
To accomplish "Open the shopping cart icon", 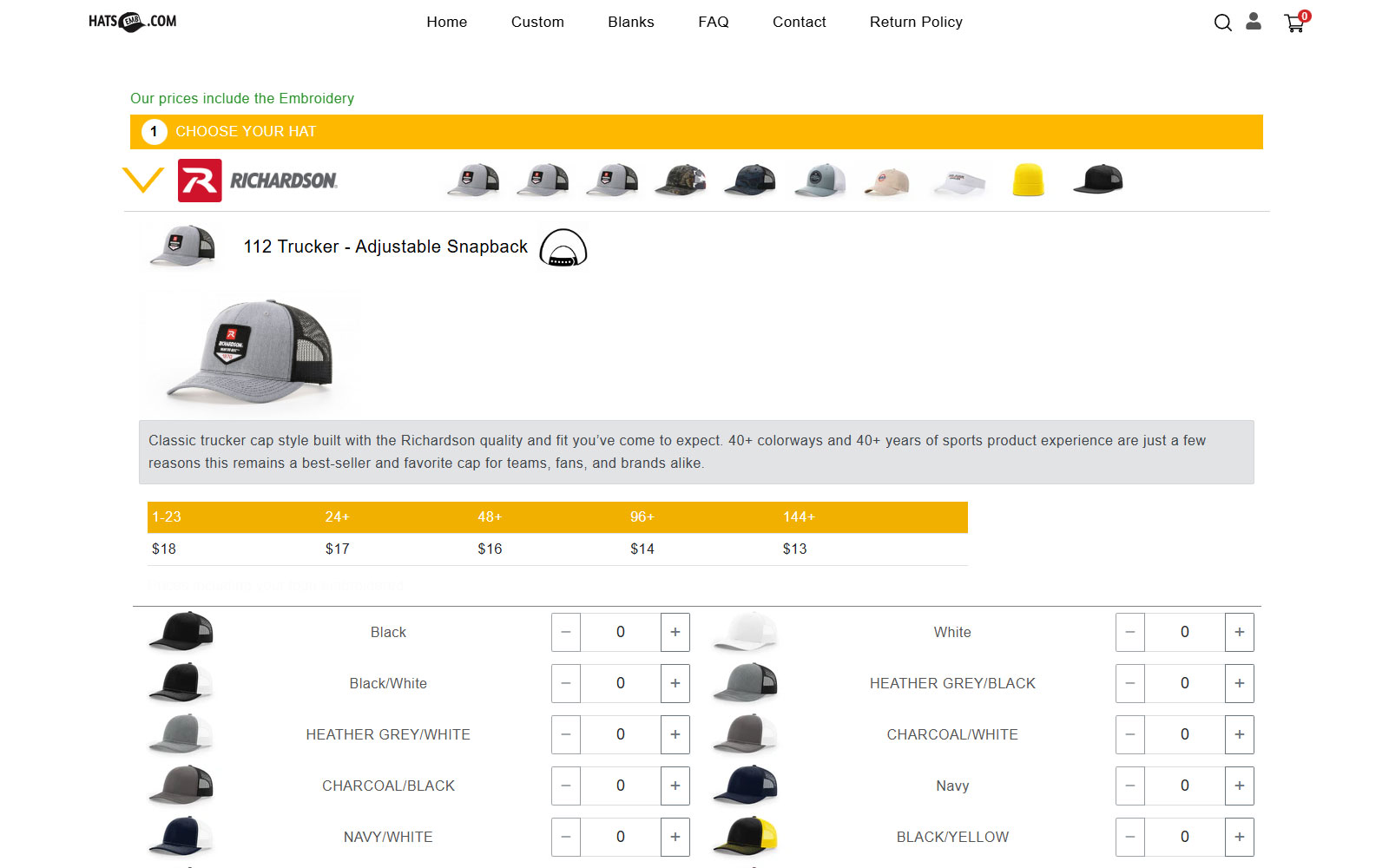I will tap(1294, 23).
